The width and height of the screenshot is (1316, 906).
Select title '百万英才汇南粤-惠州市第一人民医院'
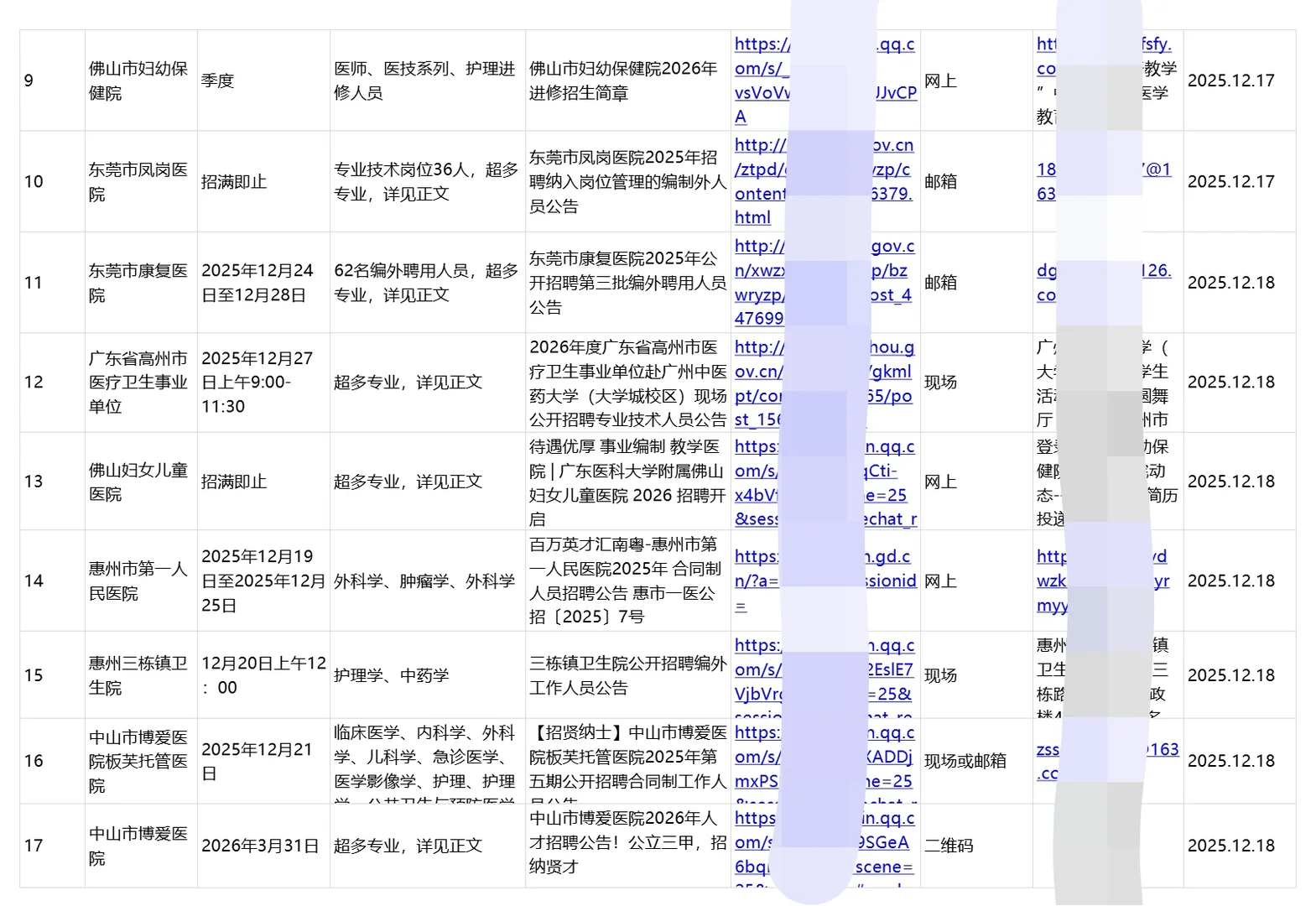click(x=627, y=581)
